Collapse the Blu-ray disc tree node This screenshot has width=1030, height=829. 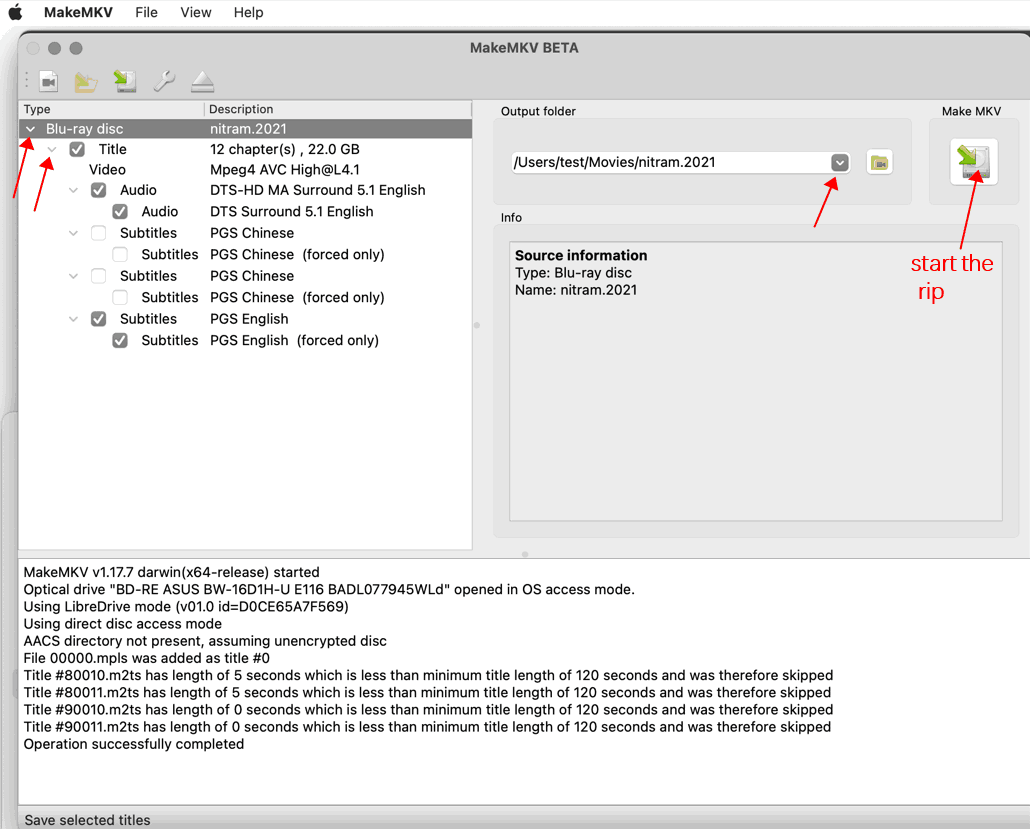(x=31, y=129)
